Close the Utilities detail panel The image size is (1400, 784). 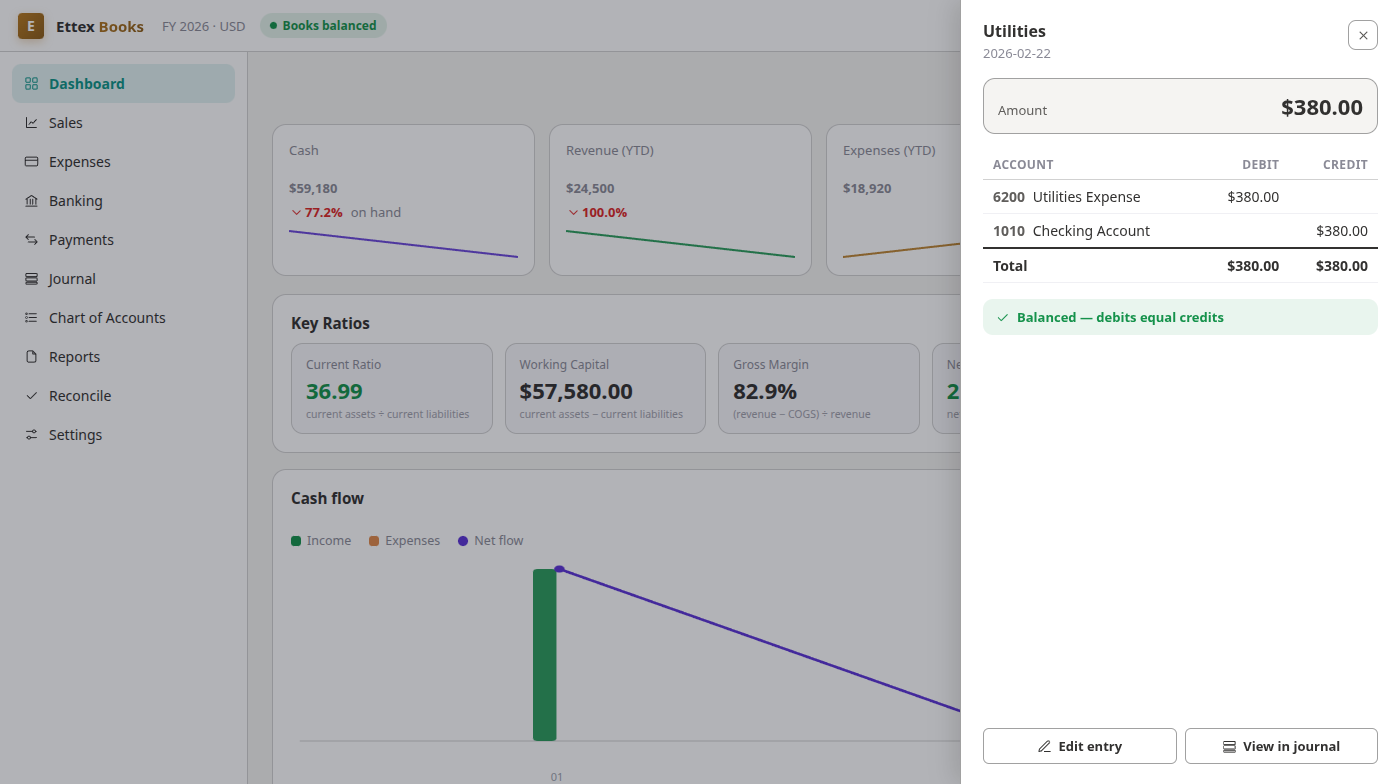1363,35
